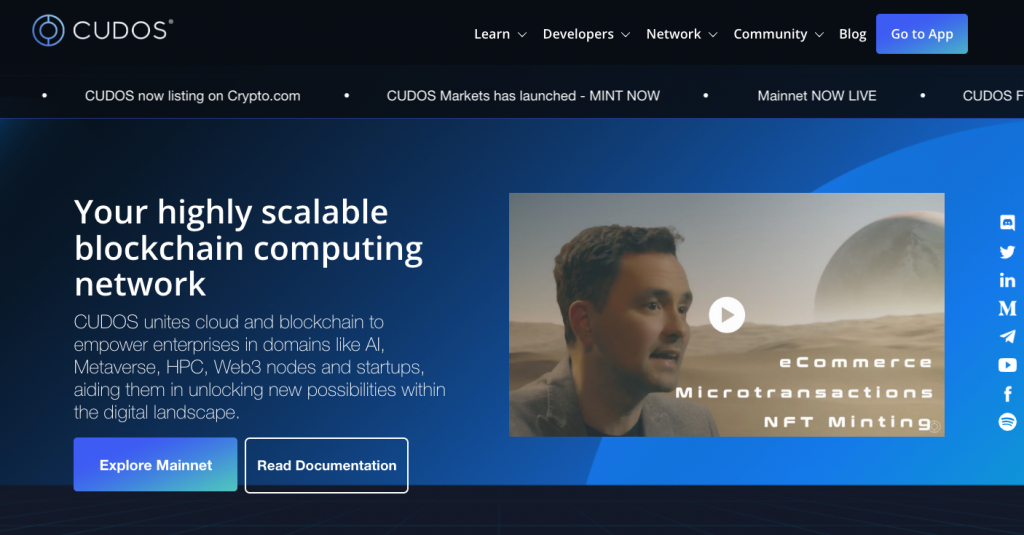This screenshot has height=535, width=1024.
Task: Open "CUDOS now listing on Crypto.com" ticker
Action: tap(193, 95)
